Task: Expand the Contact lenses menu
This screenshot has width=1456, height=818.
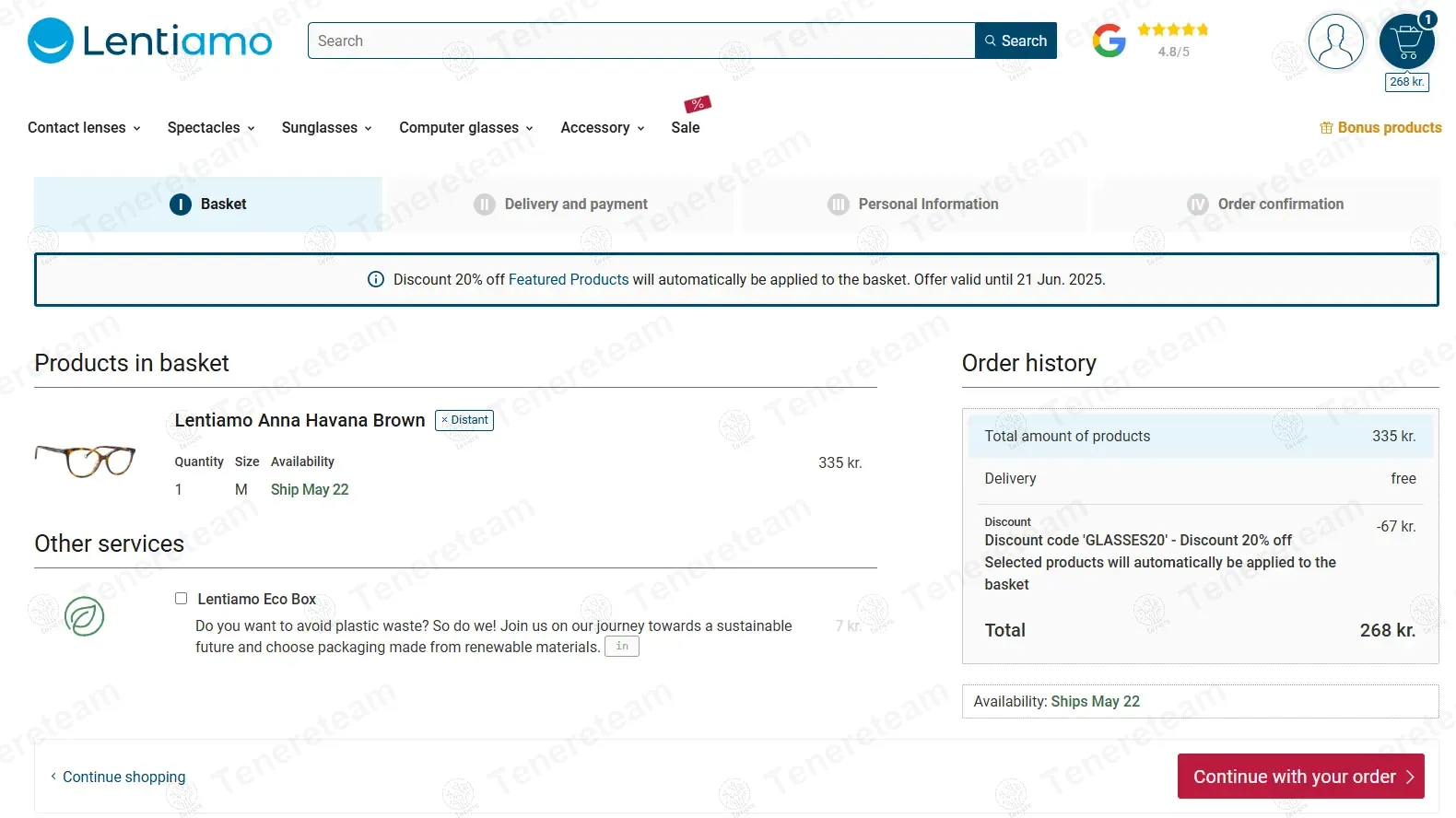Action: [x=84, y=128]
